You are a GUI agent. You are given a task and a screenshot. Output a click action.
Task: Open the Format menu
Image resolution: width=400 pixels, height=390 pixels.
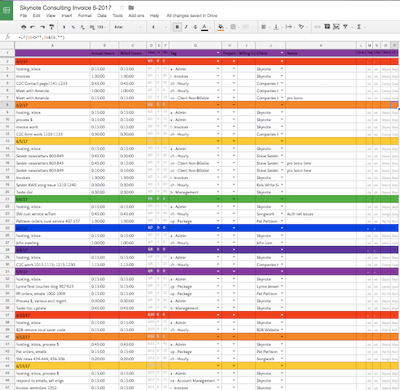click(85, 16)
